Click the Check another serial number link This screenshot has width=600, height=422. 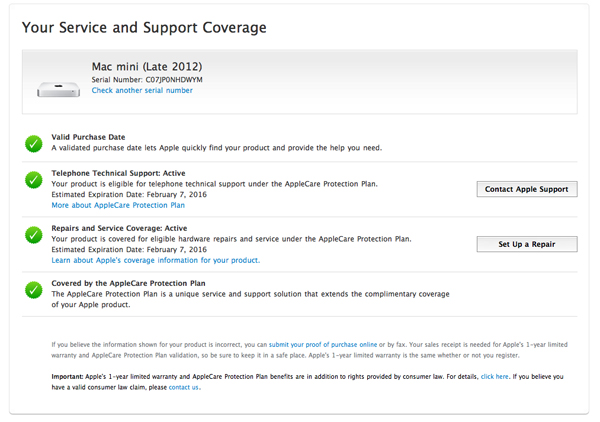tap(142, 90)
